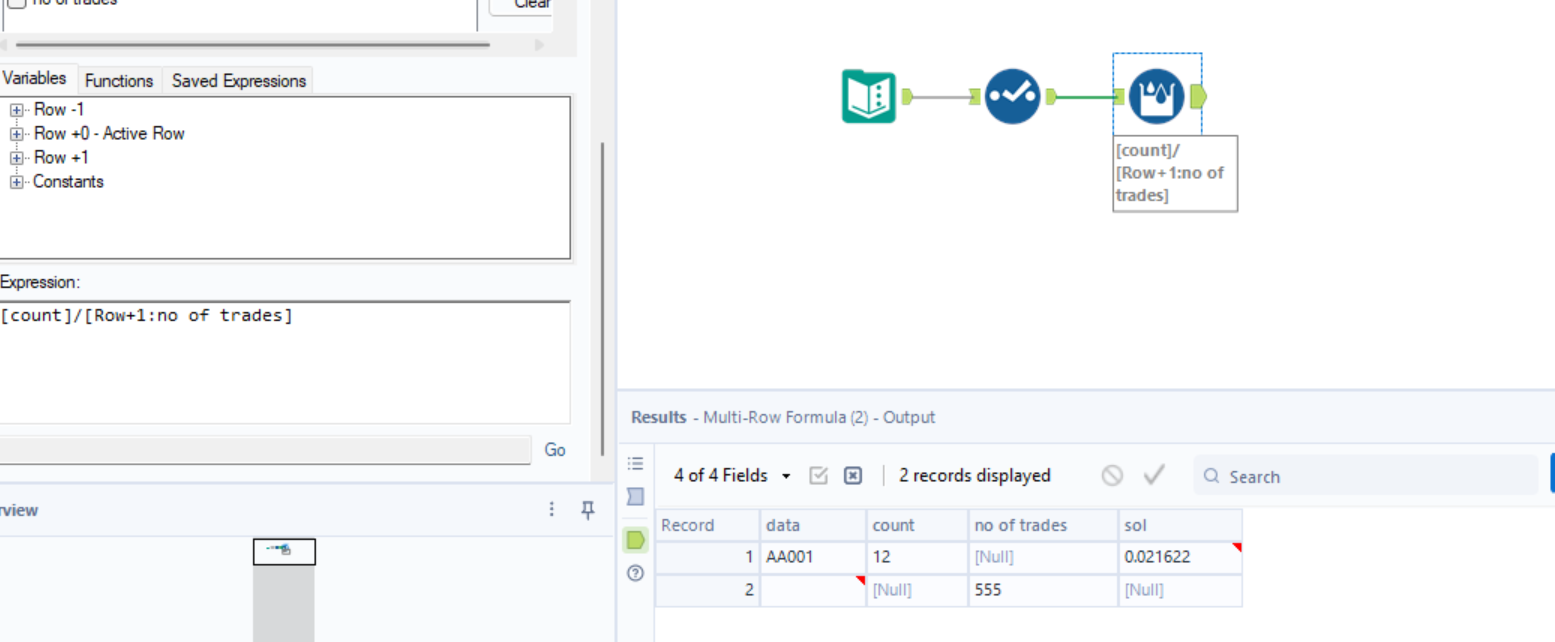Switch to the Functions tab
This screenshot has width=1555, height=642.
click(x=119, y=81)
